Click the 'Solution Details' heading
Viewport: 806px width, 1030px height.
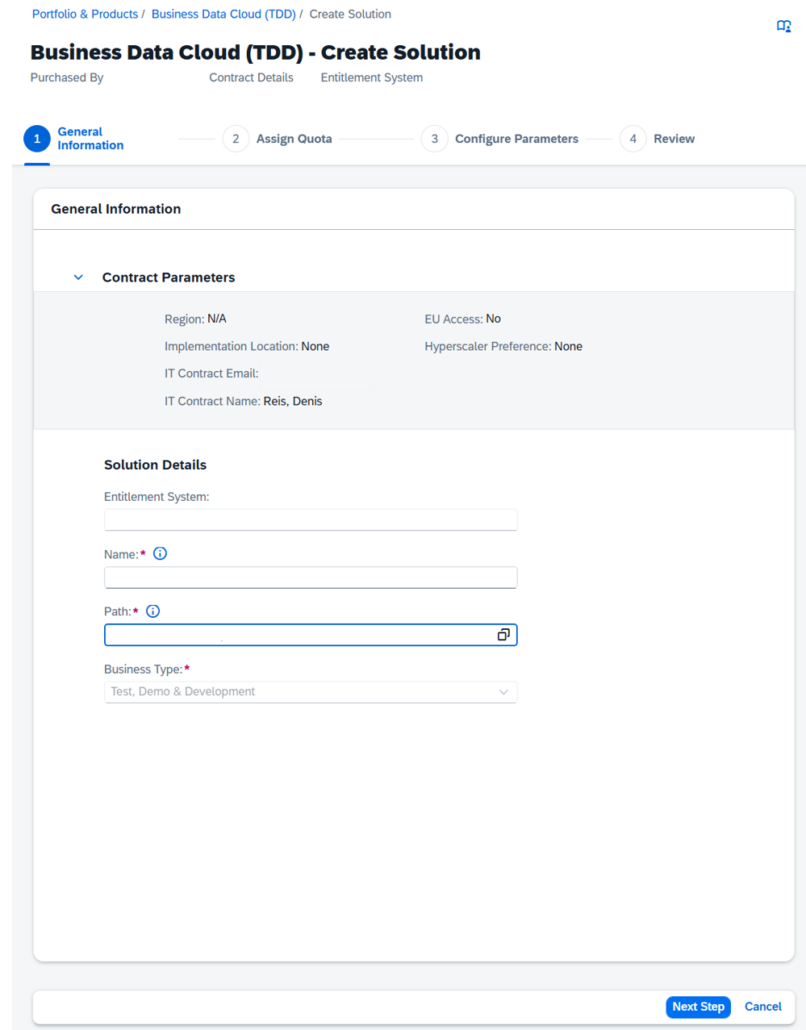pyautogui.click(x=155, y=465)
